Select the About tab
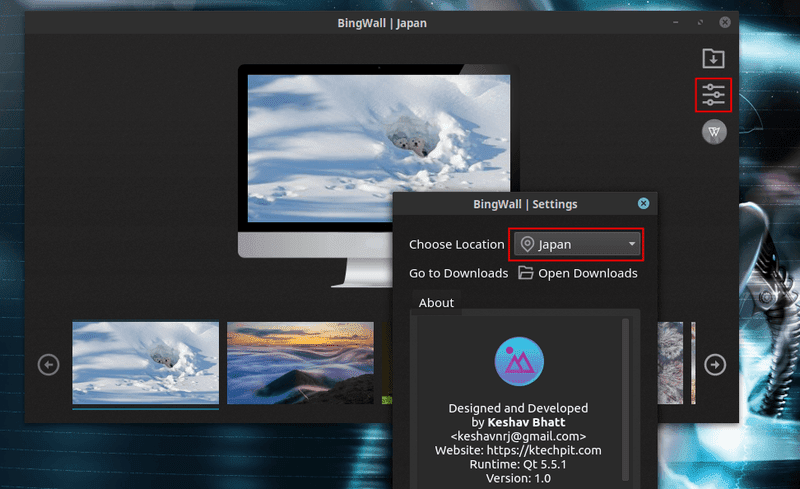Screen dimensions: 800x489 [436, 303]
